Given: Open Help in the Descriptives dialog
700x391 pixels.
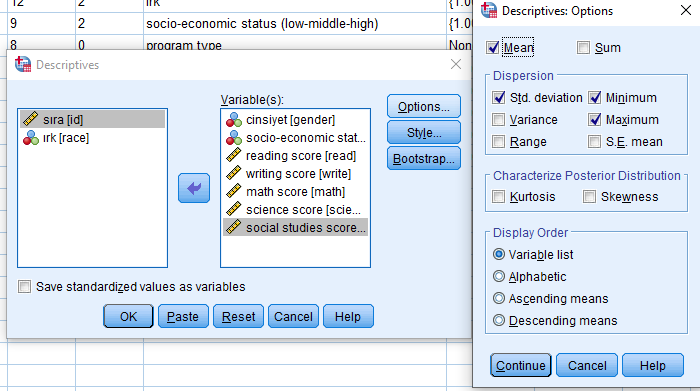Looking at the screenshot, I should click(x=348, y=316).
